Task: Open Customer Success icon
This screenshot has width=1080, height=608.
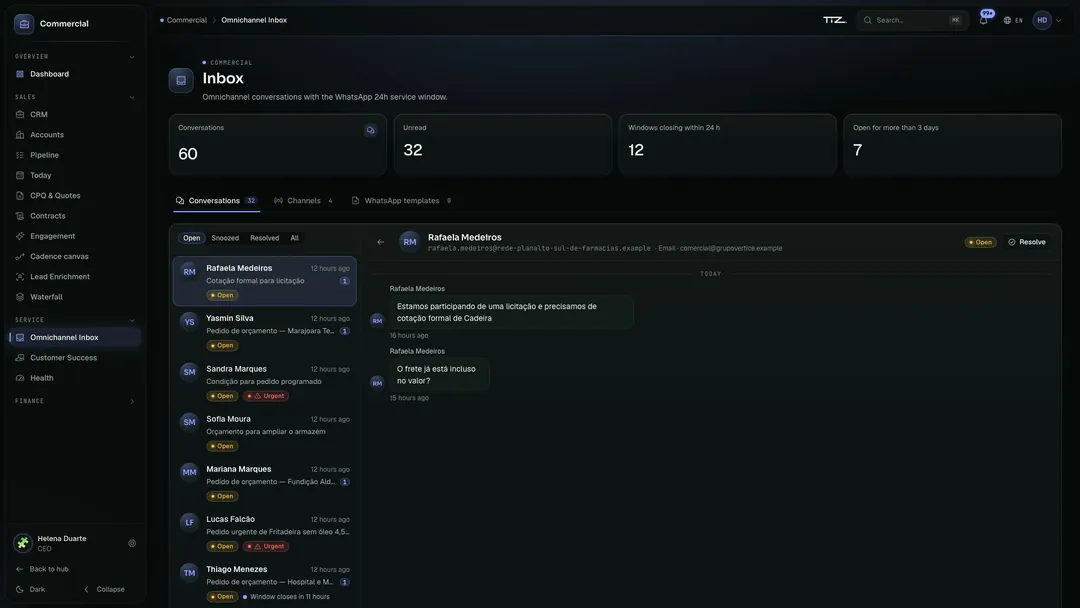Action: 20,357
